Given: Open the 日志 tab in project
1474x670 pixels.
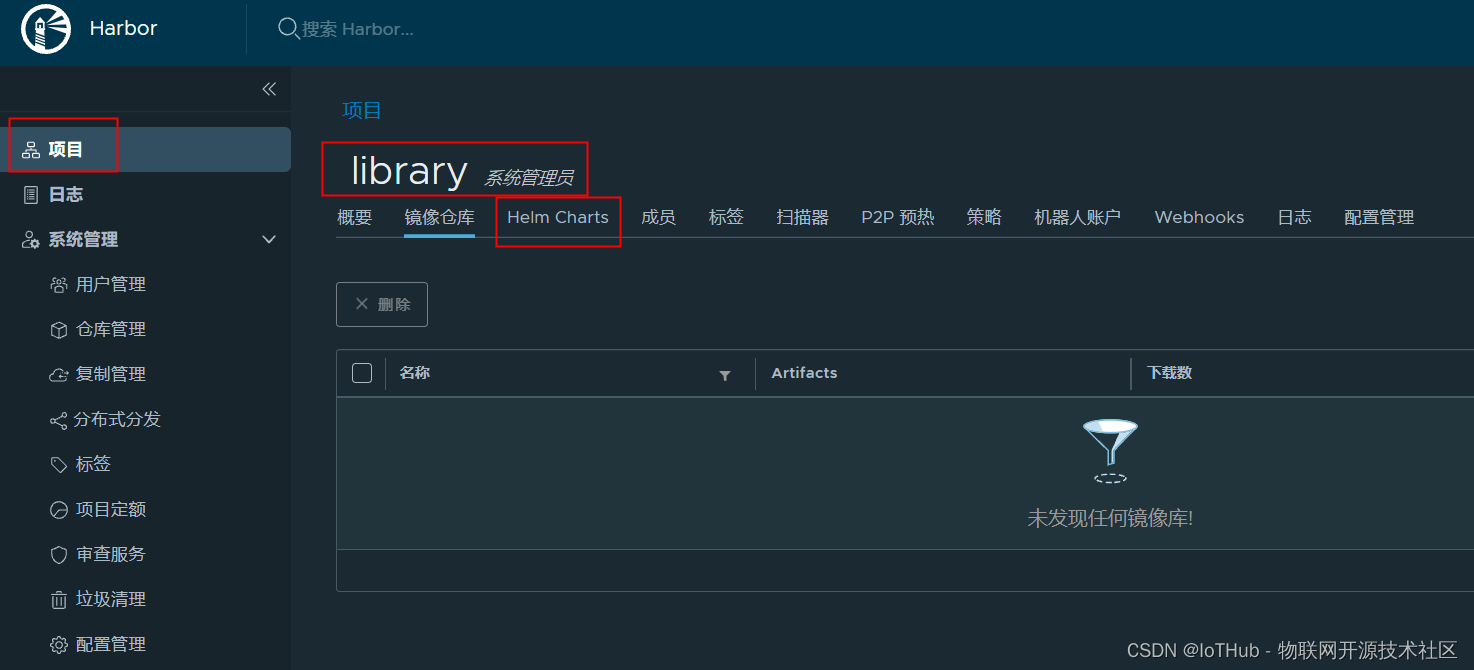Looking at the screenshot, I should [1294, 217].
